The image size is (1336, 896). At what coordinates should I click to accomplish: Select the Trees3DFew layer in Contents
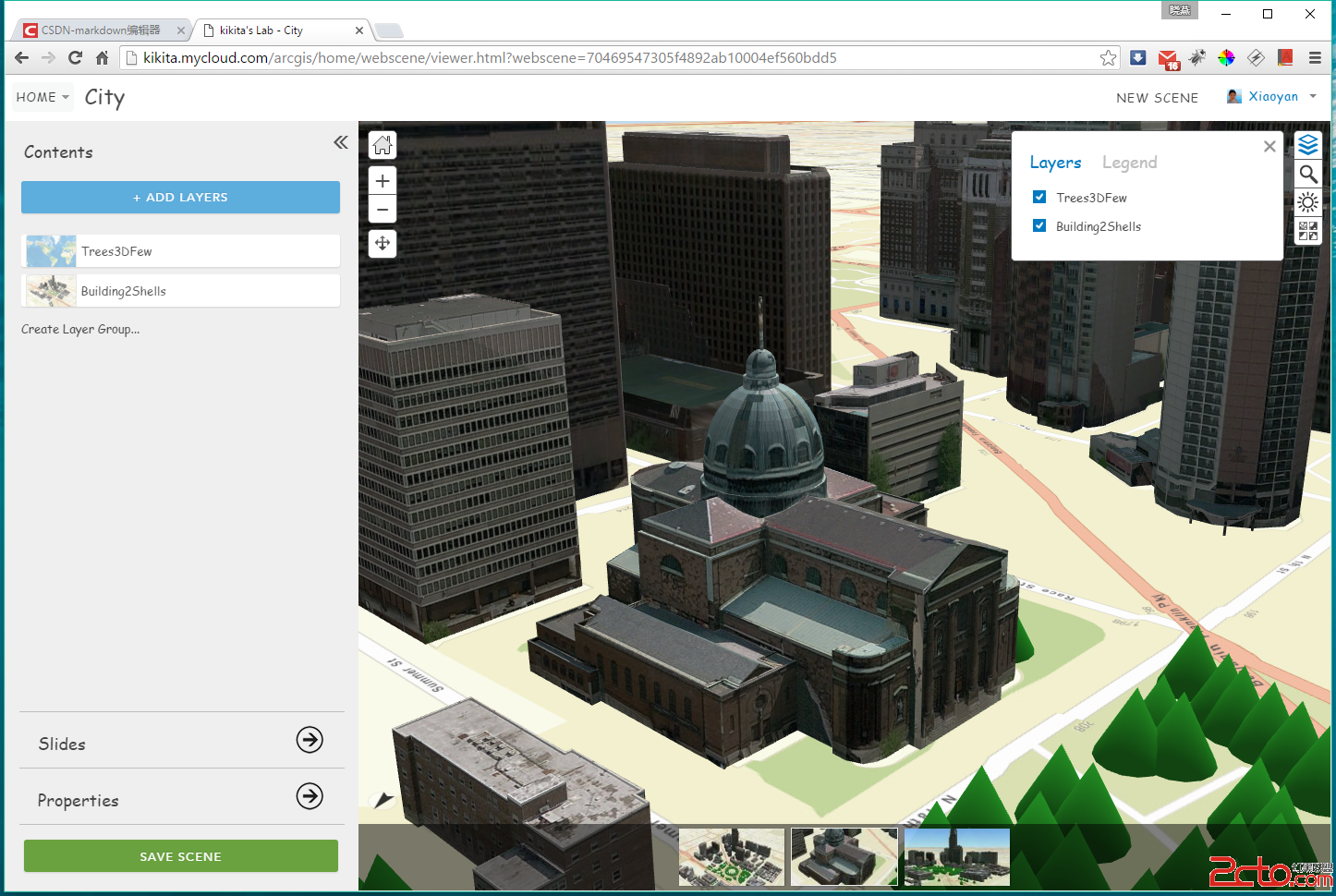point(180,251)
